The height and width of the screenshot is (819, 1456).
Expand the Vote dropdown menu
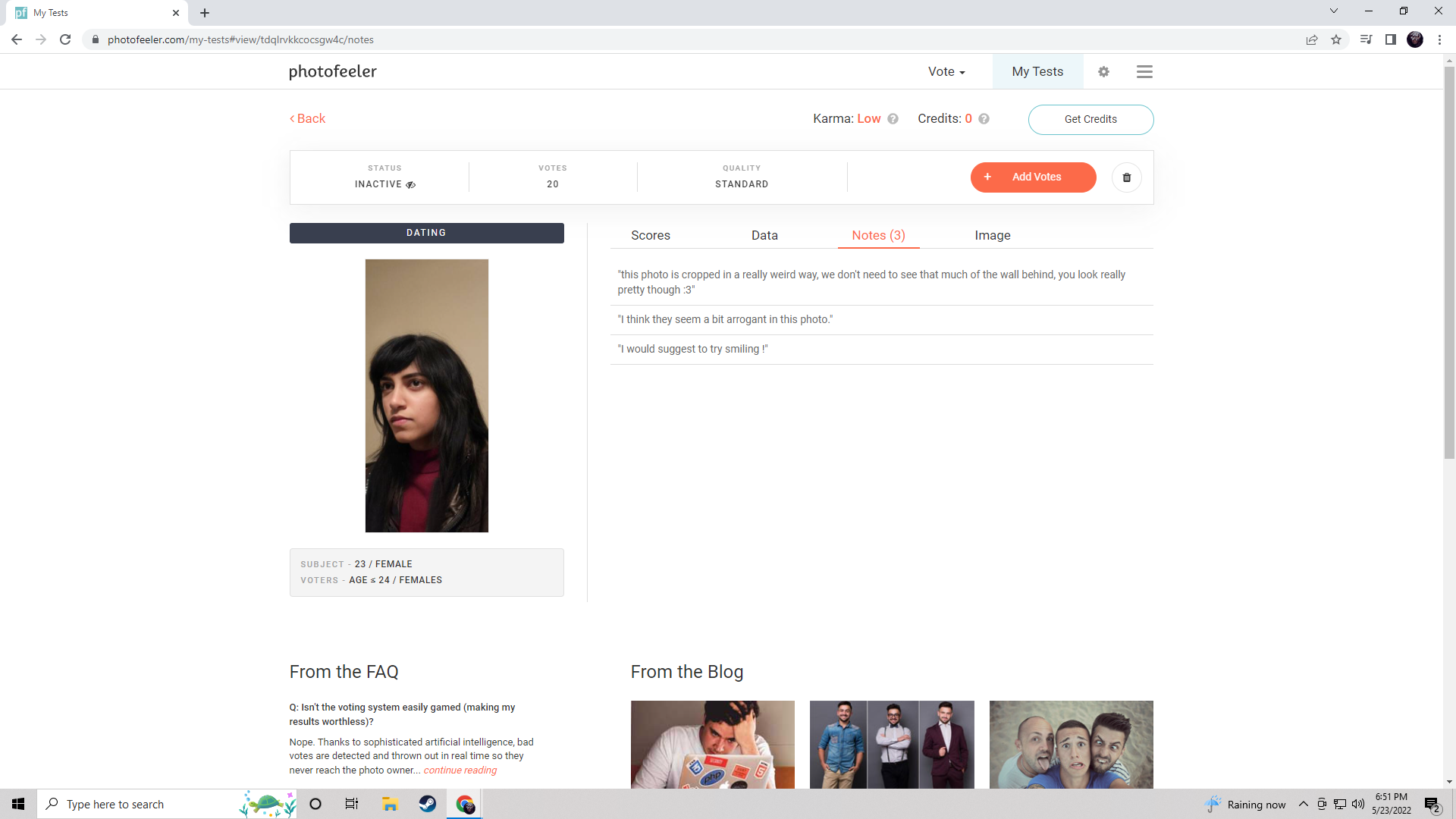point(946,71)
